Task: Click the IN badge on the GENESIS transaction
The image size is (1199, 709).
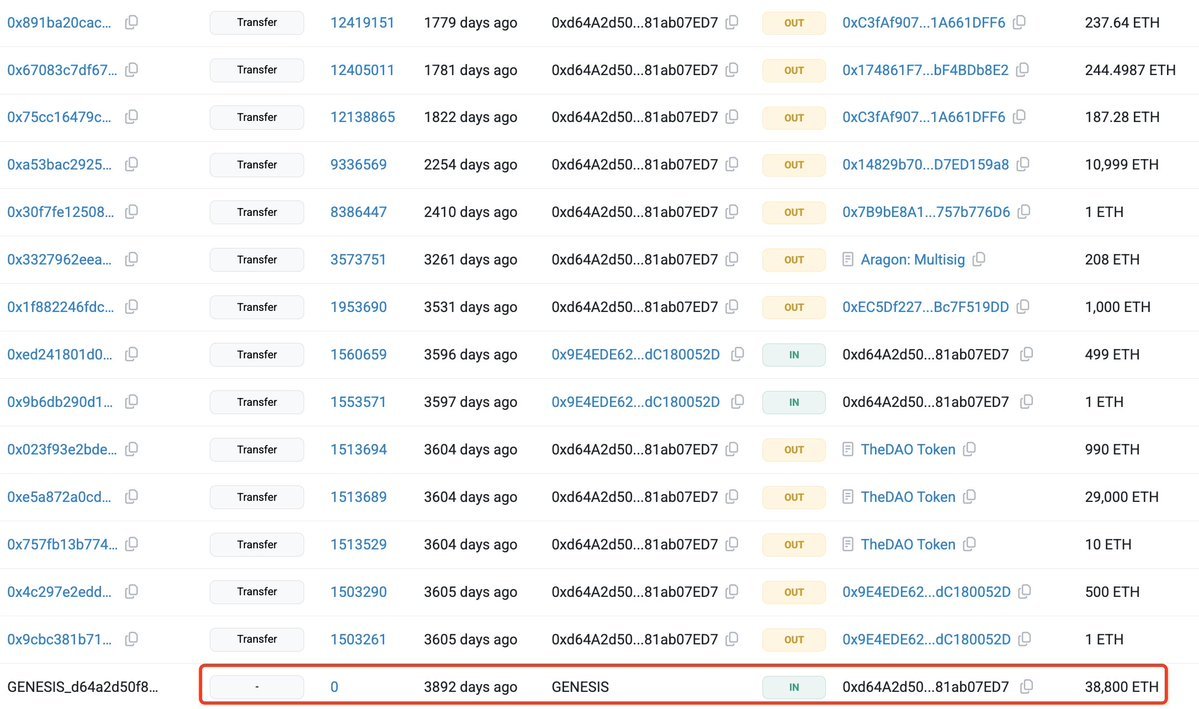Action: pyautogui.click(x=793, y=687)
